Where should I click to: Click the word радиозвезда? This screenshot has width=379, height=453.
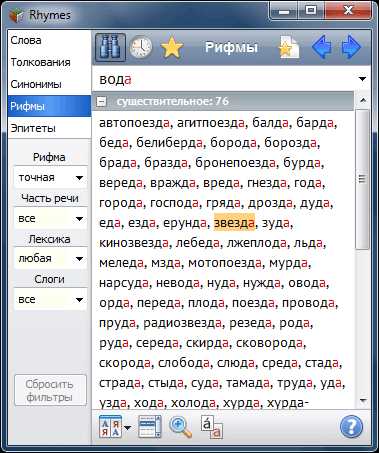pos(182,323)
